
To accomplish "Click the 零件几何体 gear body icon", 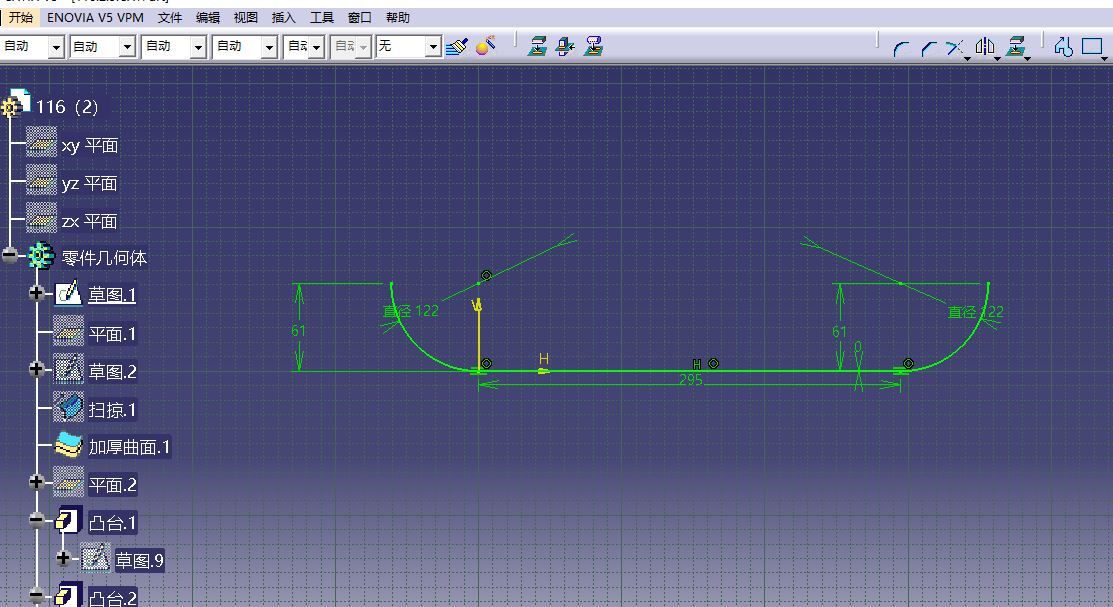I will [40, 256].
